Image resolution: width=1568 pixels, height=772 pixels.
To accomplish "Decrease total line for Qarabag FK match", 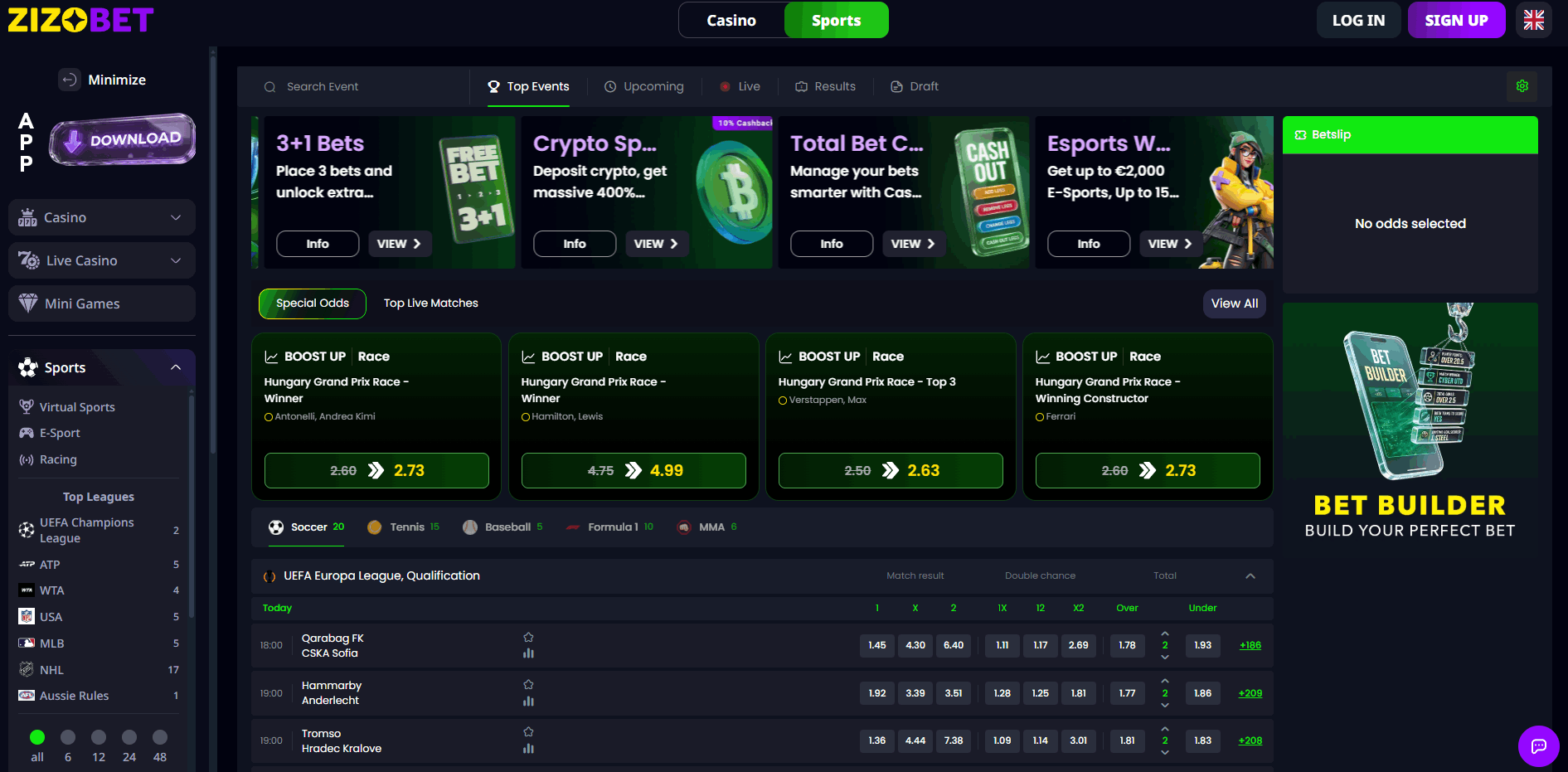I will pyautogui.click(x=1165, y=657).
